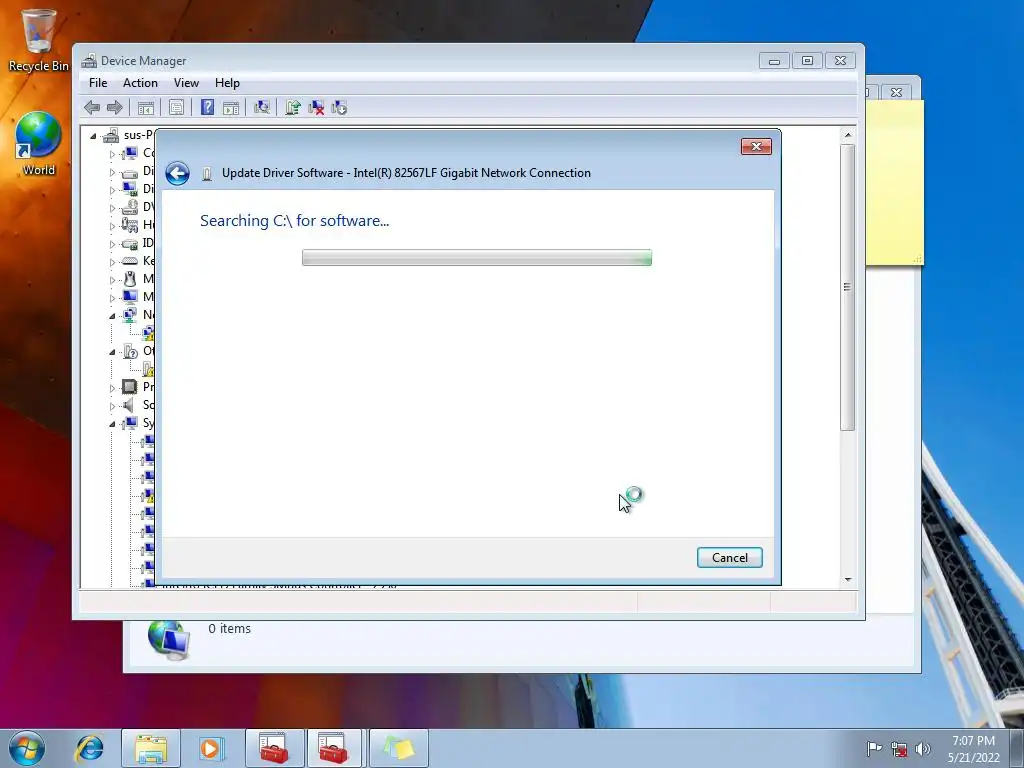Click the Back arrow in Device Manager toolbar

point(92,108)
